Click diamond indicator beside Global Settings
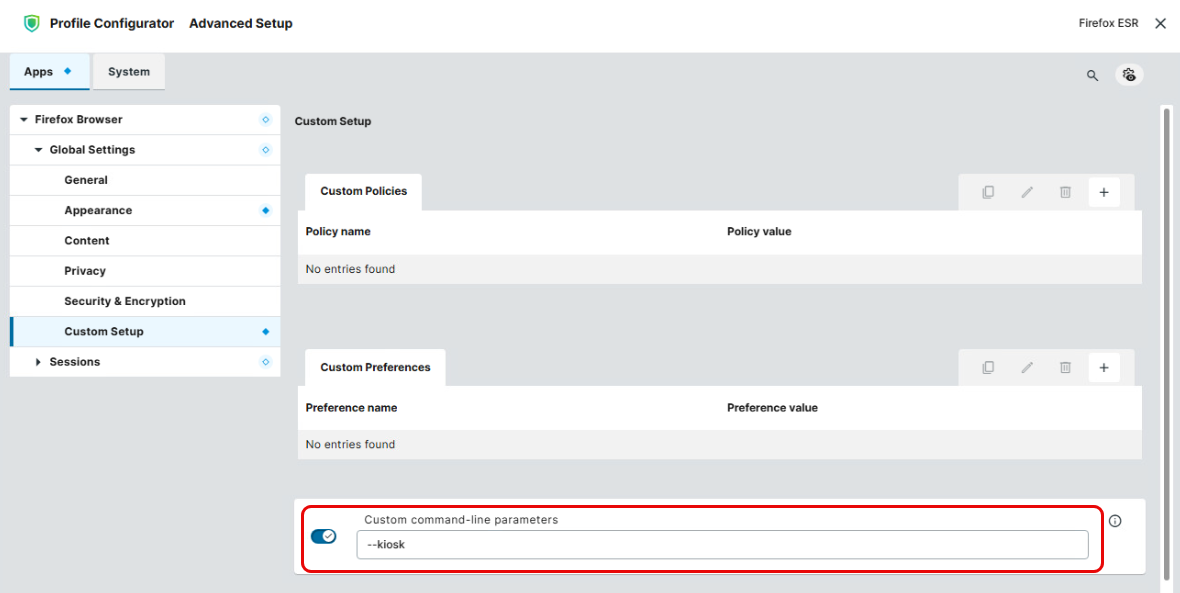 point(265,150)
